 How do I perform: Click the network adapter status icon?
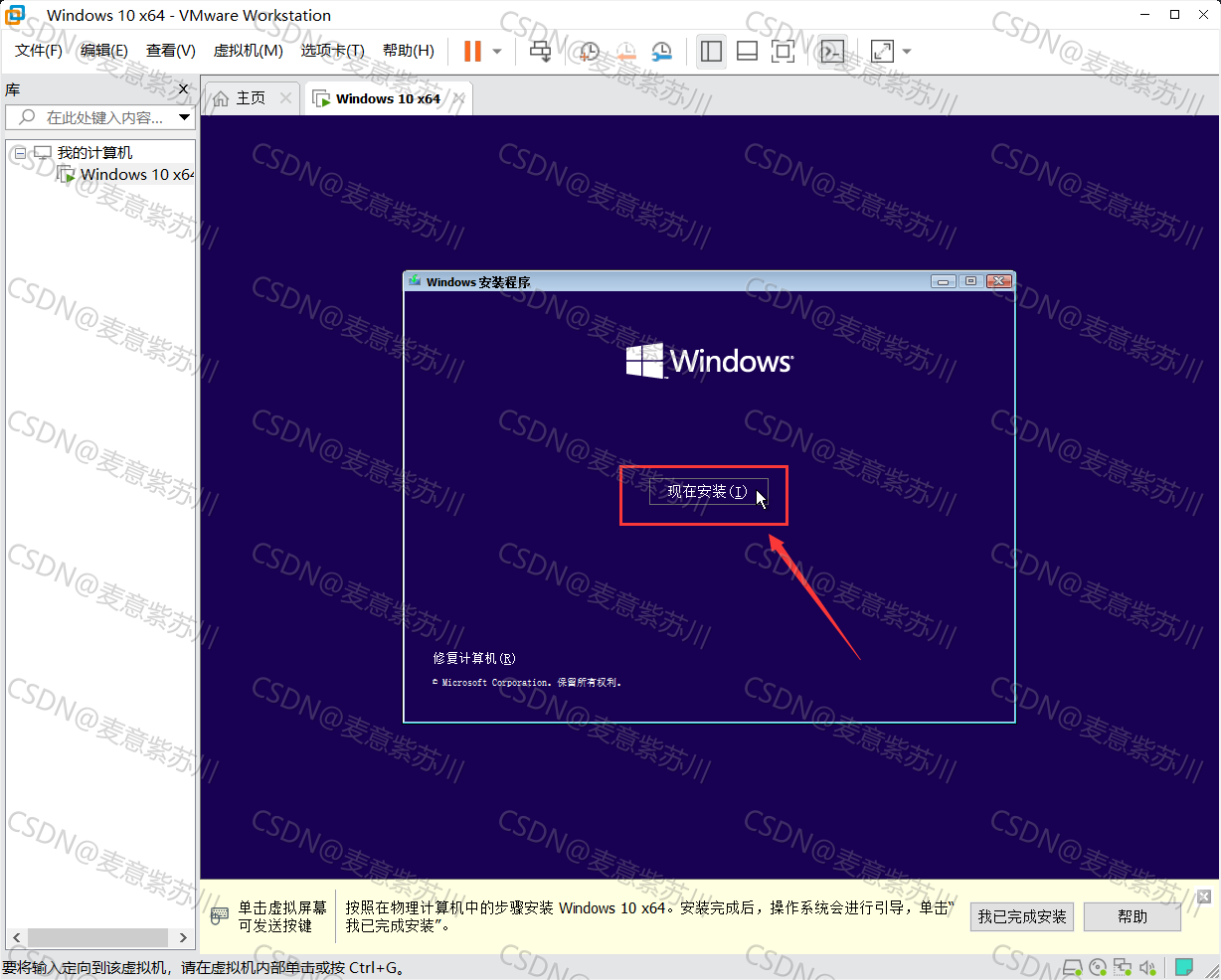point(1123,967)
